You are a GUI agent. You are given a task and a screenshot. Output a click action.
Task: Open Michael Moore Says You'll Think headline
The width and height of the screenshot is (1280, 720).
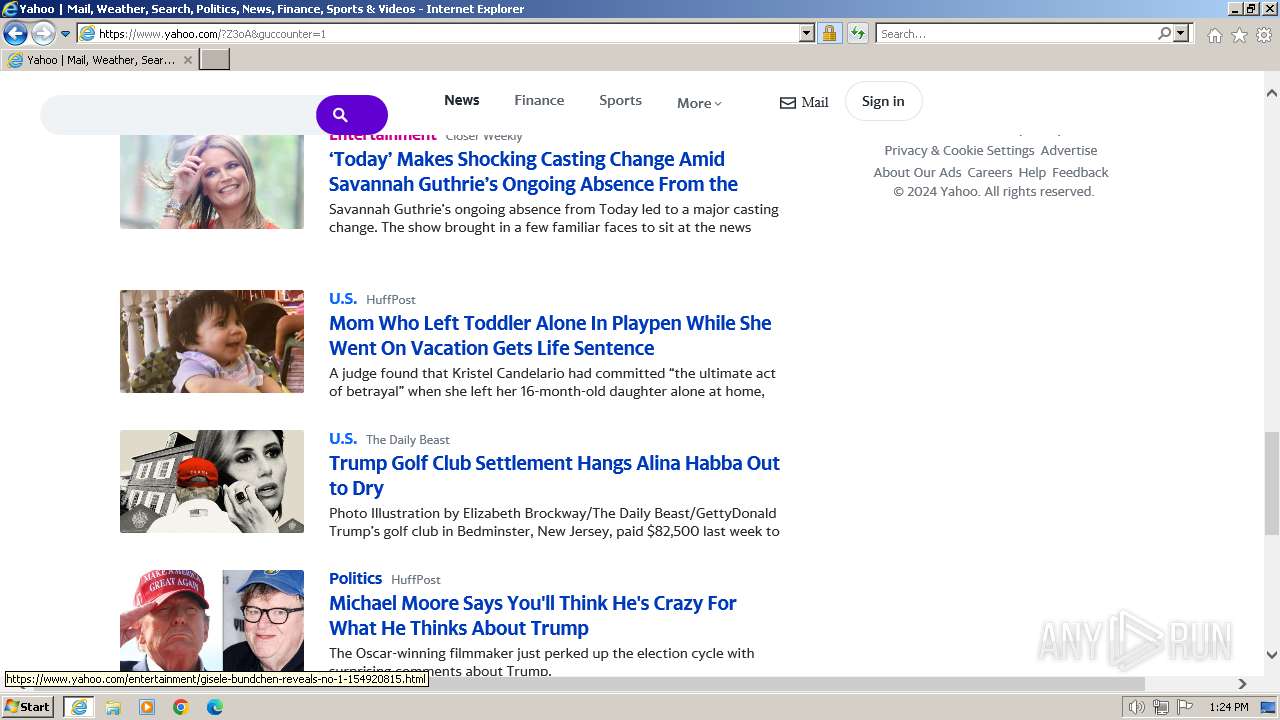pyautogui.click(x=532, y=615)
